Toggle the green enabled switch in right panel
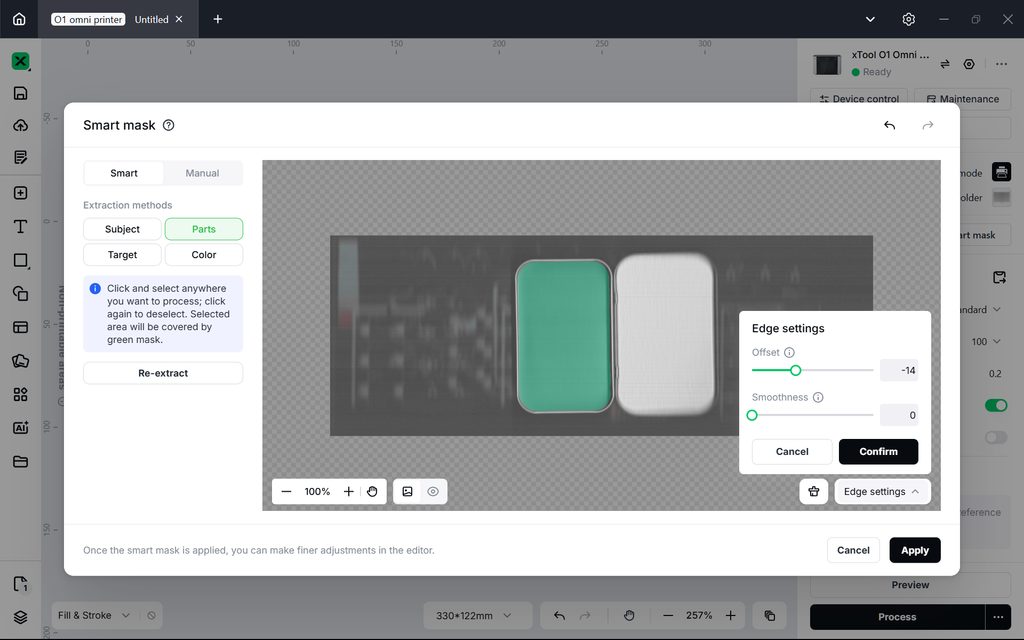The width and height of the screenshot is (1024, 640). click(x=996, y=406)
